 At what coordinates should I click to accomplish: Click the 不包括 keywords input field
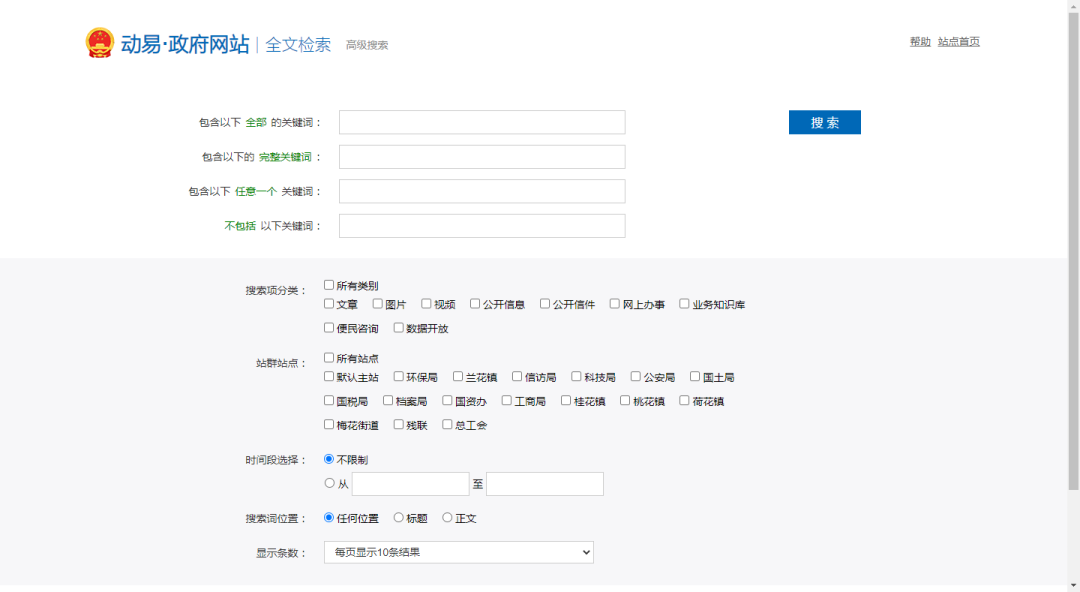pos(482,226)
